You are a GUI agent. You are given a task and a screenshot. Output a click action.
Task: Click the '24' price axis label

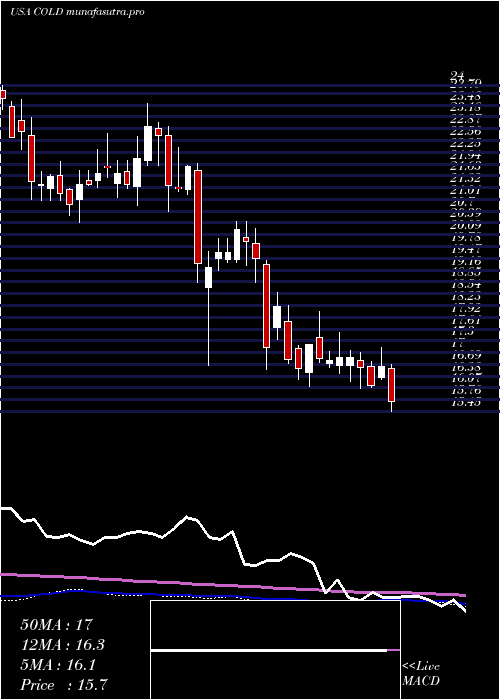[458, 75]
